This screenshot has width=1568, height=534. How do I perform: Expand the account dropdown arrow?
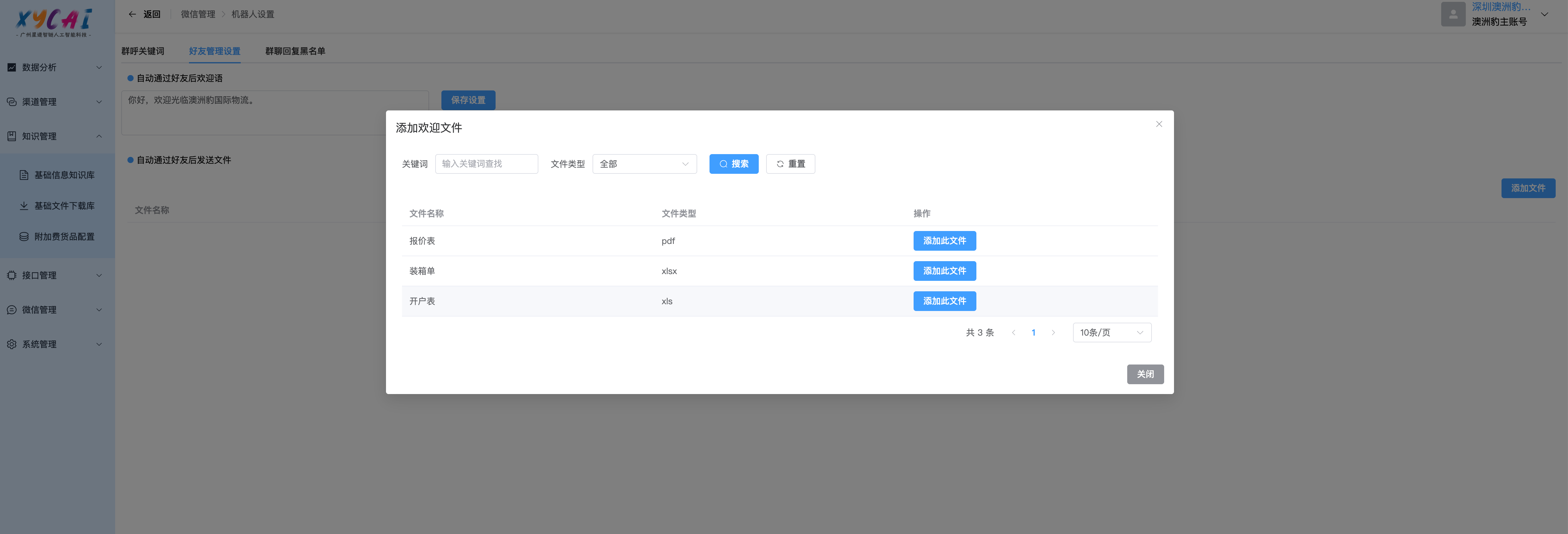[x=1544, y=14]
